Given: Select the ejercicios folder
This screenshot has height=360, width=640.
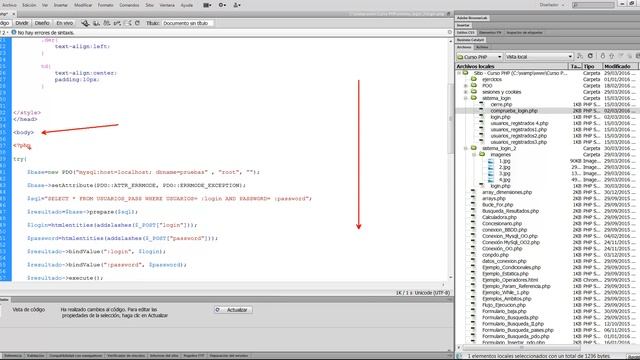Looking at the screenshot, I should 492,80.
